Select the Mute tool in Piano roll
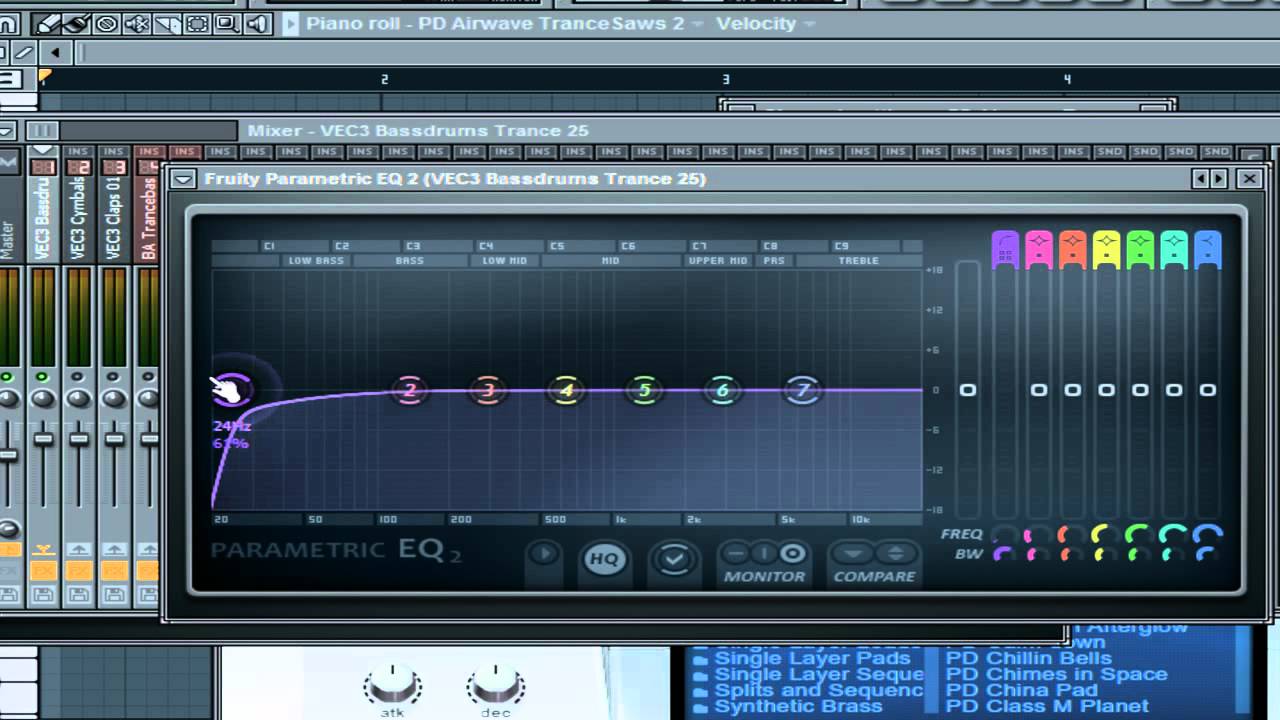This screenshot has height=720, width=1280. coord(136,23)
